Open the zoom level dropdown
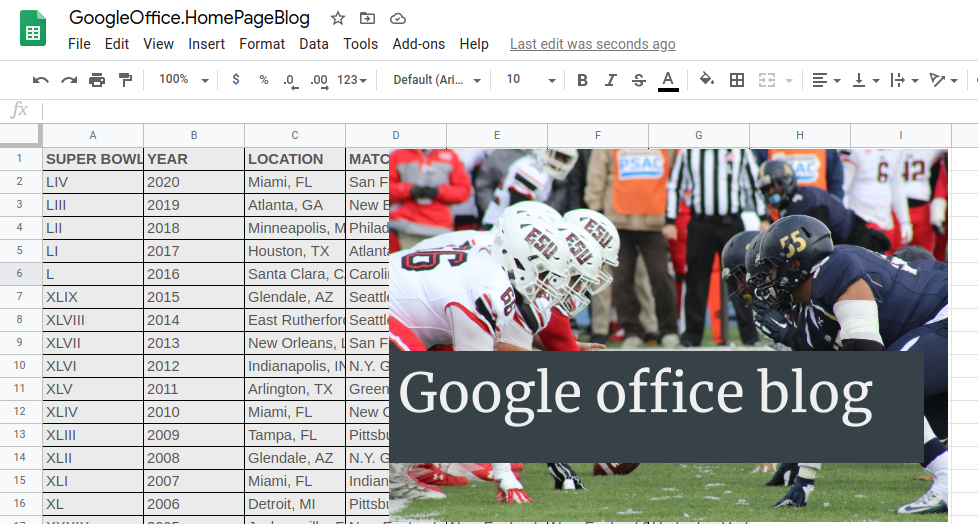 point(184,80)
